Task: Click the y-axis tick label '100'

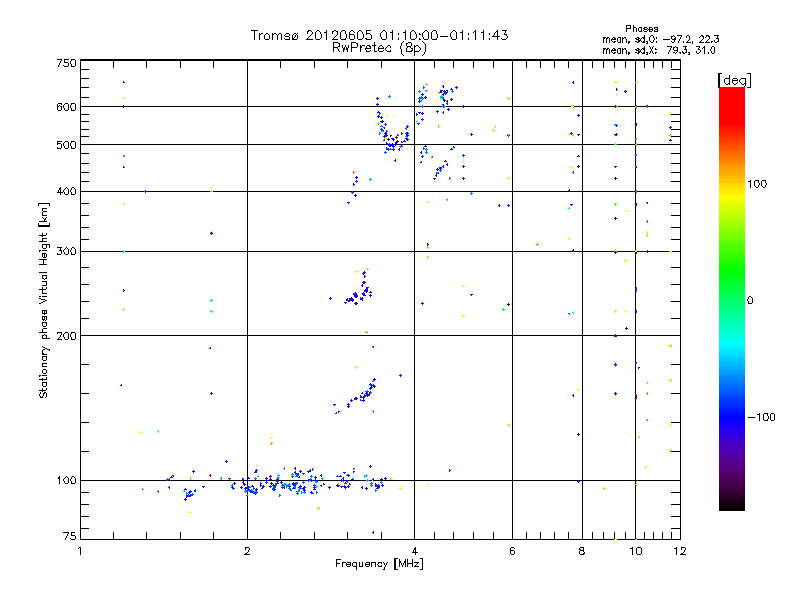Action: 66,481
